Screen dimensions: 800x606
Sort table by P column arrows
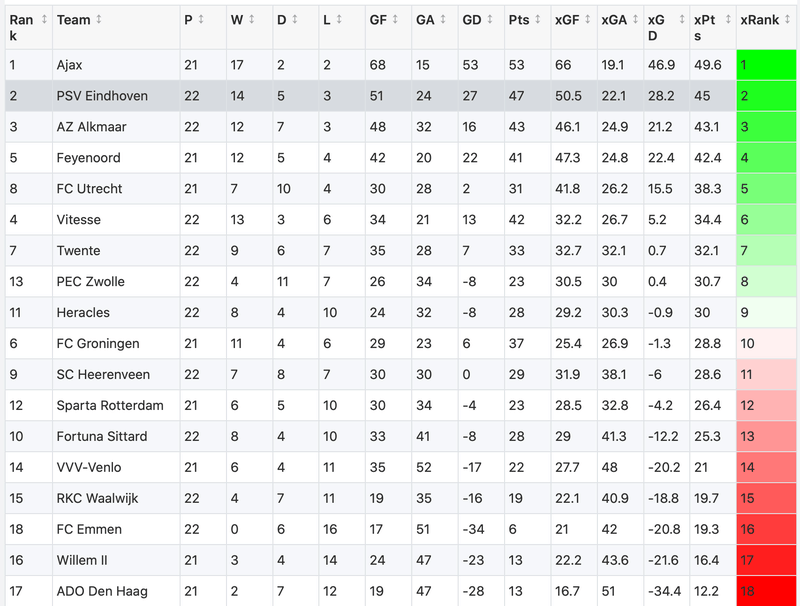[201, 20]
